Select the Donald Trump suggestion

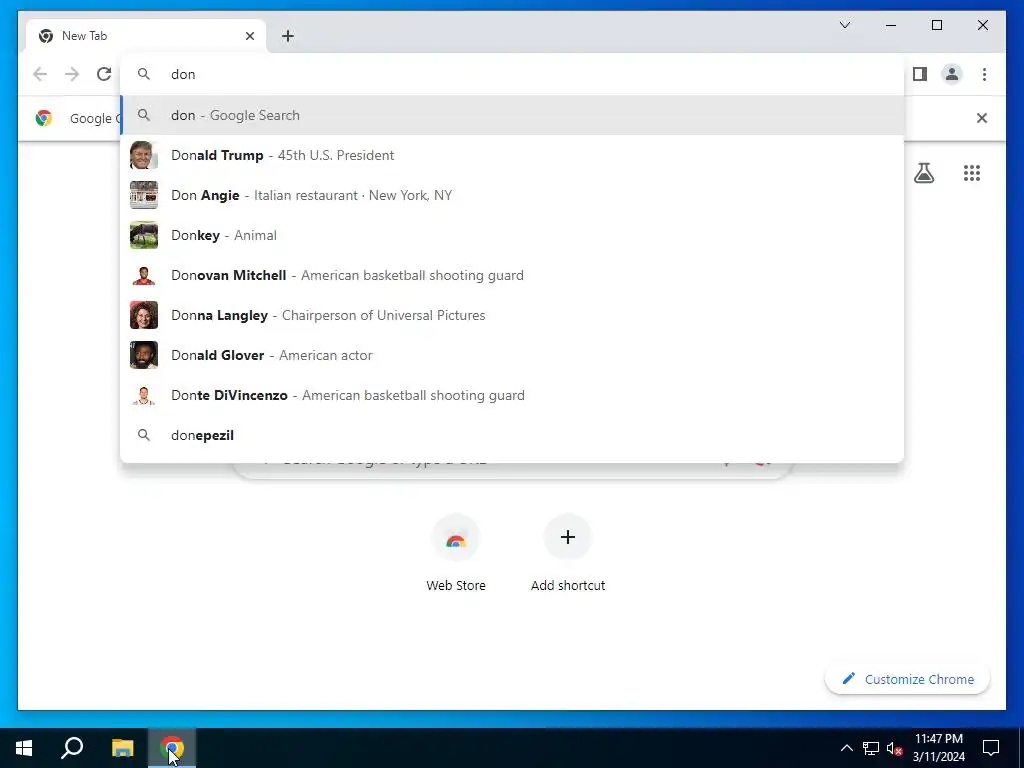click(x=513, y=155)
